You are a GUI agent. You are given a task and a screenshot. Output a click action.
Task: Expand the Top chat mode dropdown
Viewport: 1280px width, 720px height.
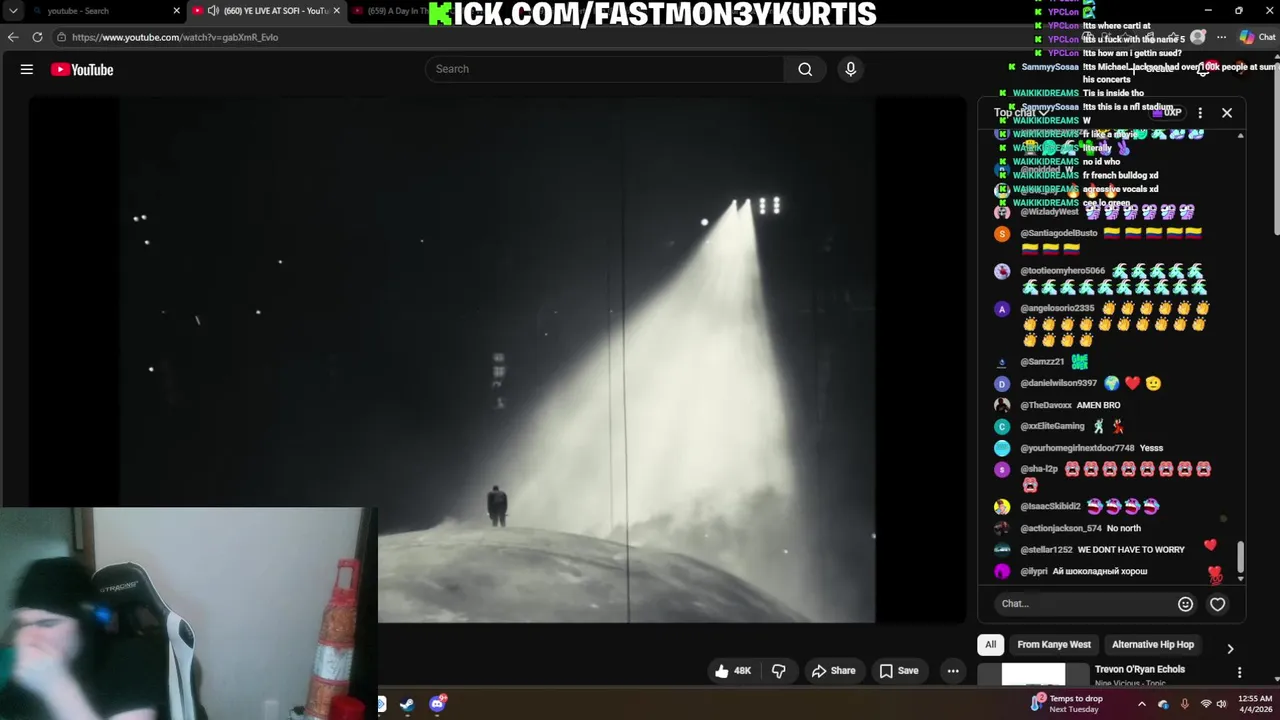[x=1022, y=113]
